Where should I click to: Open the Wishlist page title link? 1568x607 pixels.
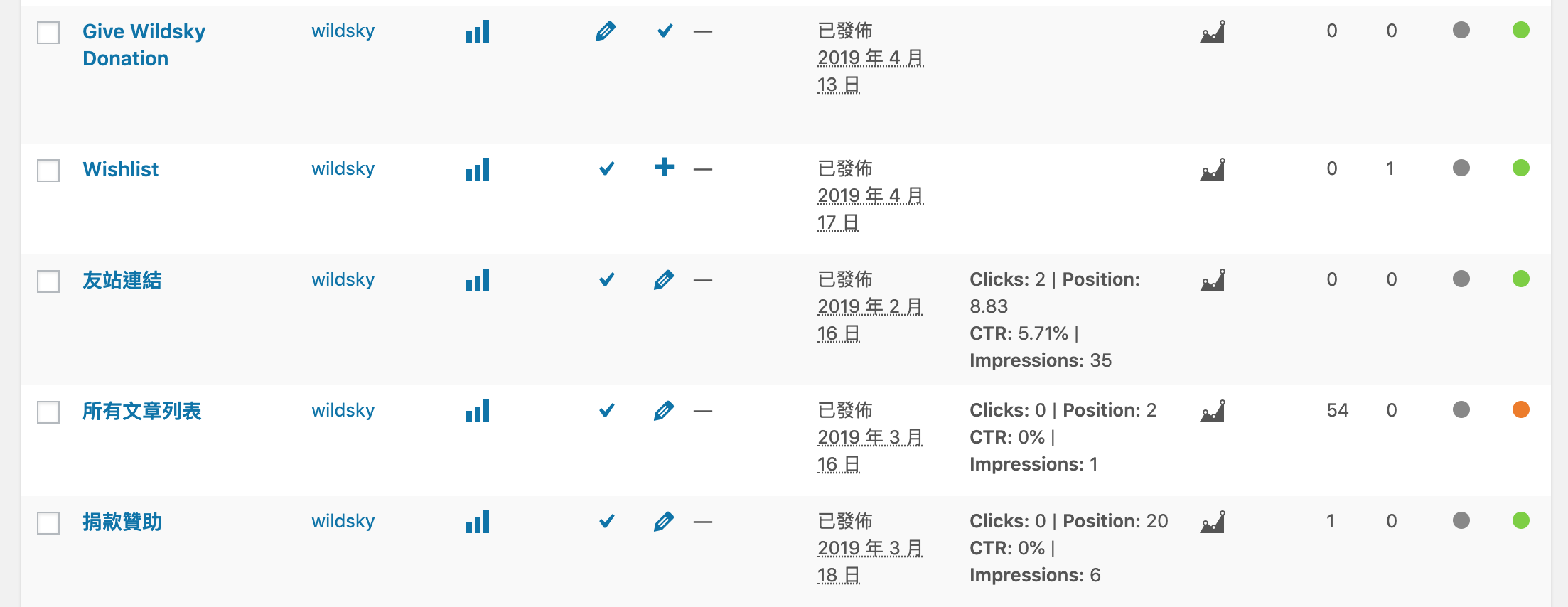coord(121,169)
